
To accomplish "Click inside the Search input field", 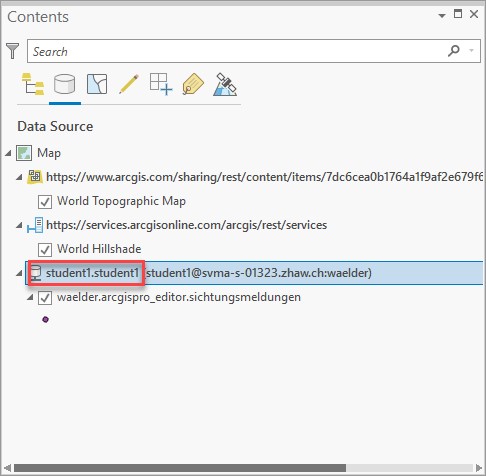I will click(237, 51).
